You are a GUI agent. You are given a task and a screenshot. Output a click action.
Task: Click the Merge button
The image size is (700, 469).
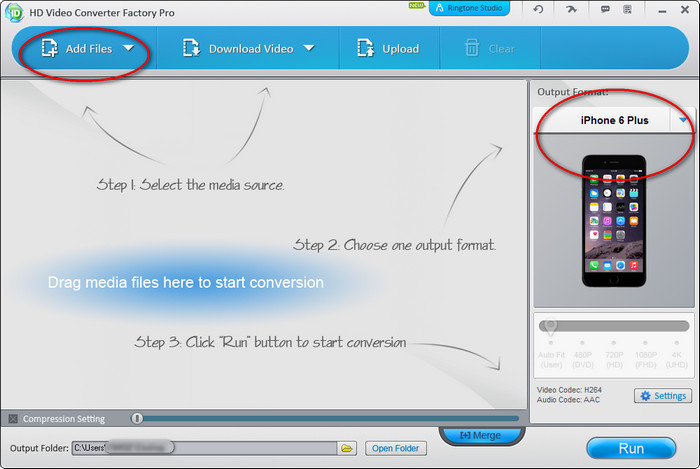pyautogui.click(x=481, y=435)
